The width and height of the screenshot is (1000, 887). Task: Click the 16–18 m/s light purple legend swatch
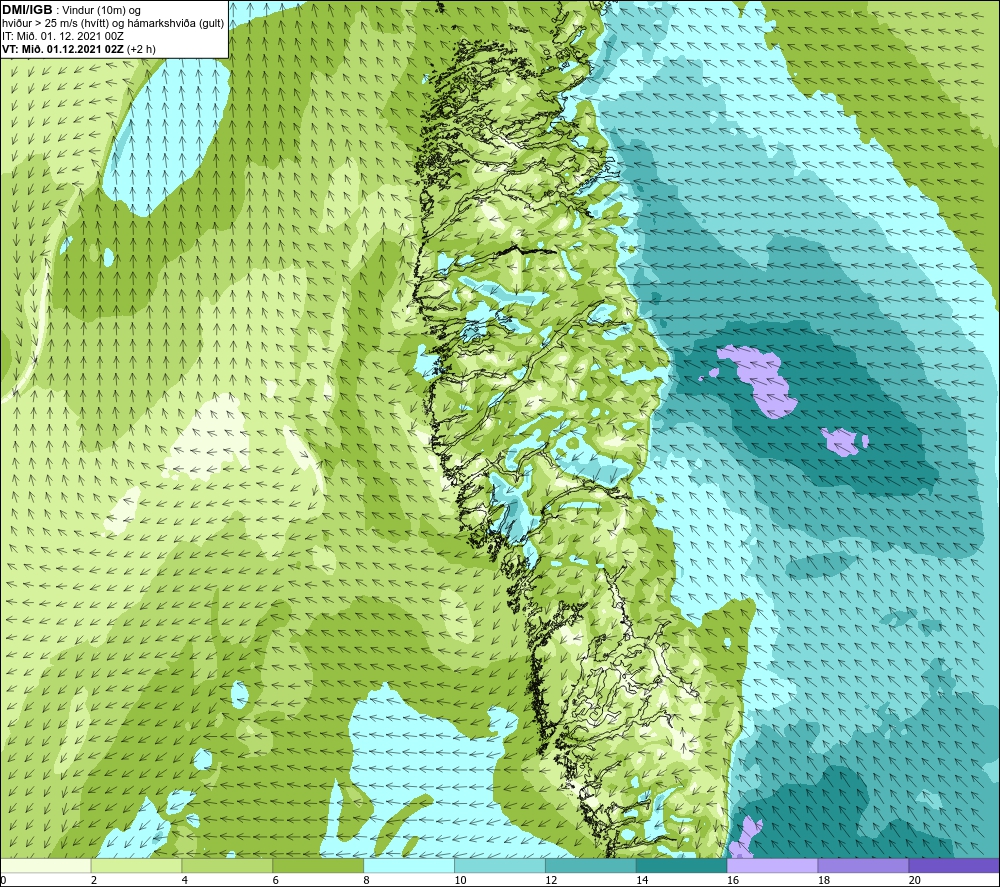(772, 865)
